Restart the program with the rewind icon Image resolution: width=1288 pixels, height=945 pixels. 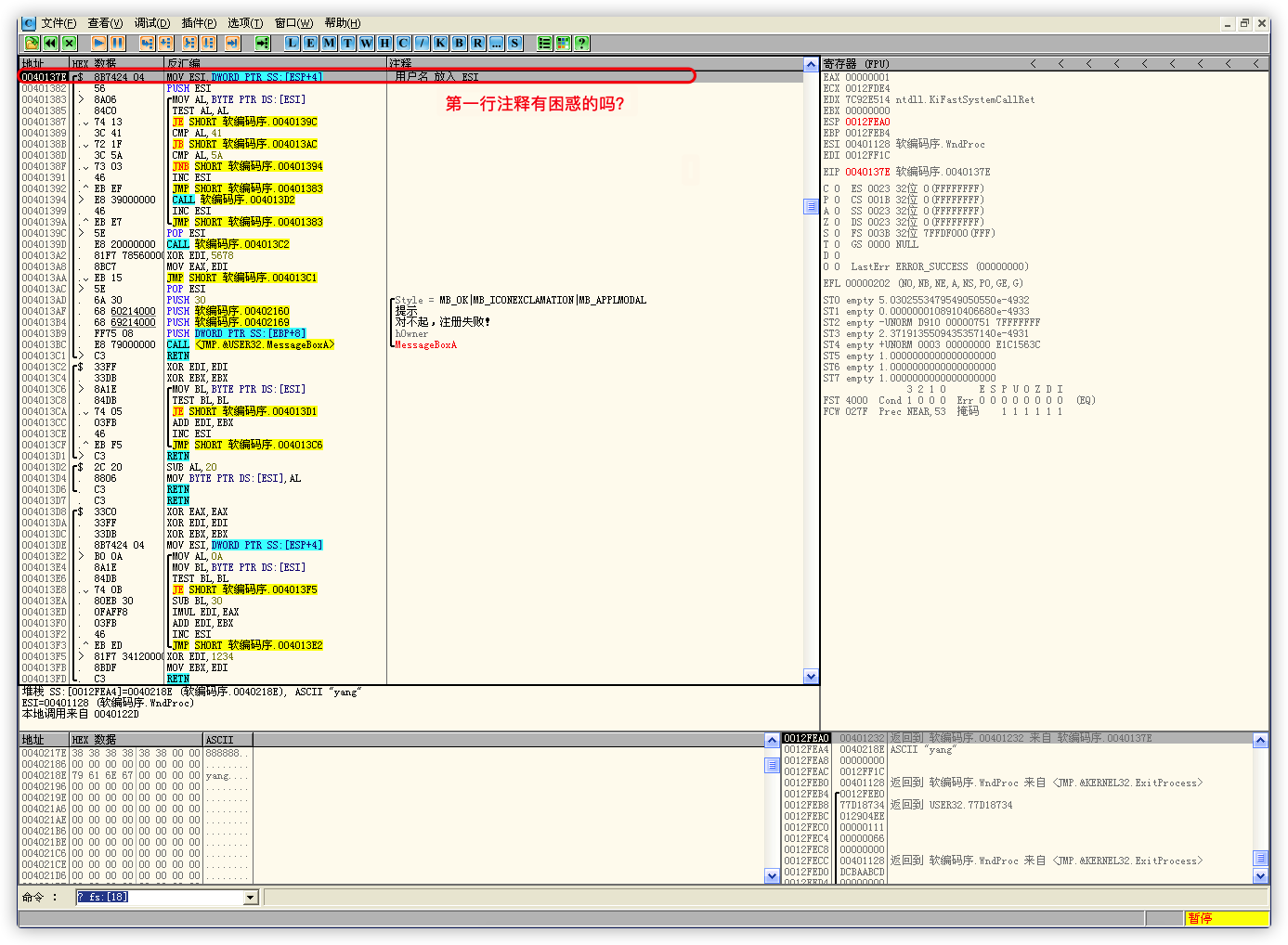tap(50, 43)
